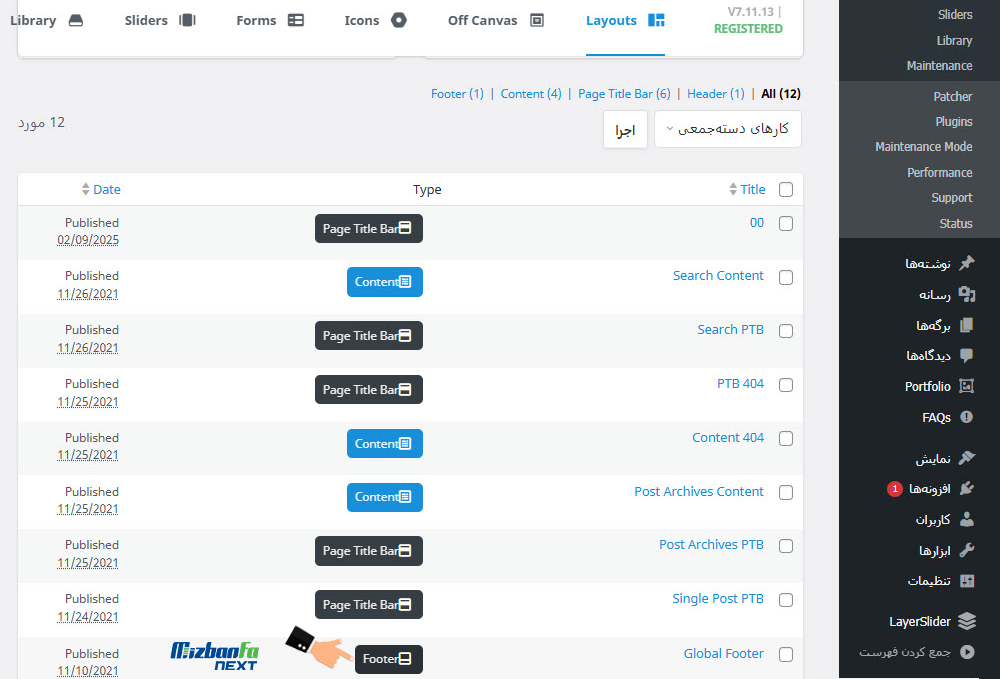Check the Single Post PTB checkbox
1000x679 pixels.
point(786,600)
